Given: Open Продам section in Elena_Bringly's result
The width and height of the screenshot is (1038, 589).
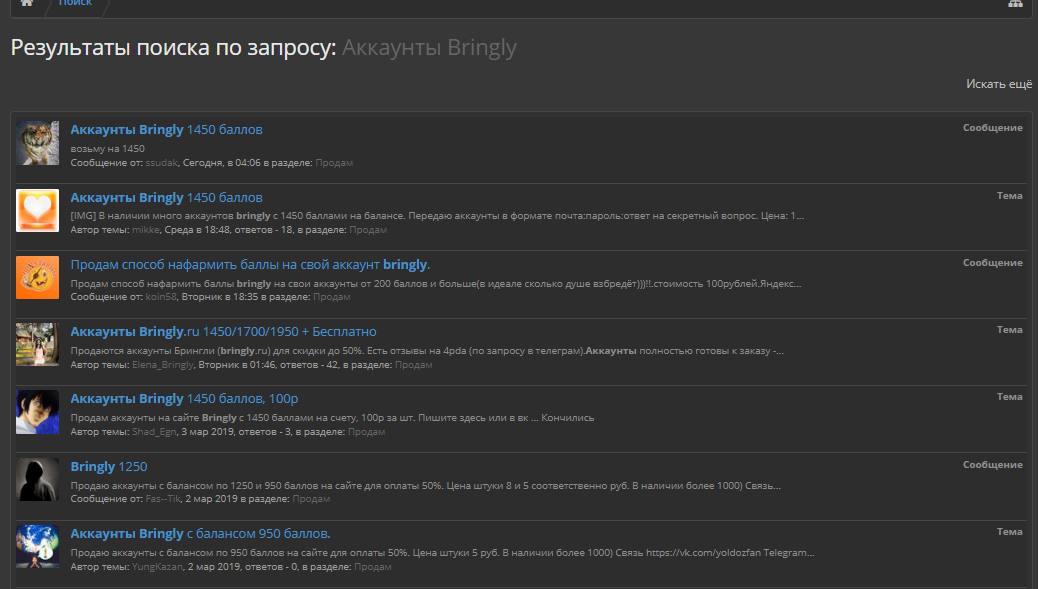Looking at the screenshot, I should click(414, 365).
